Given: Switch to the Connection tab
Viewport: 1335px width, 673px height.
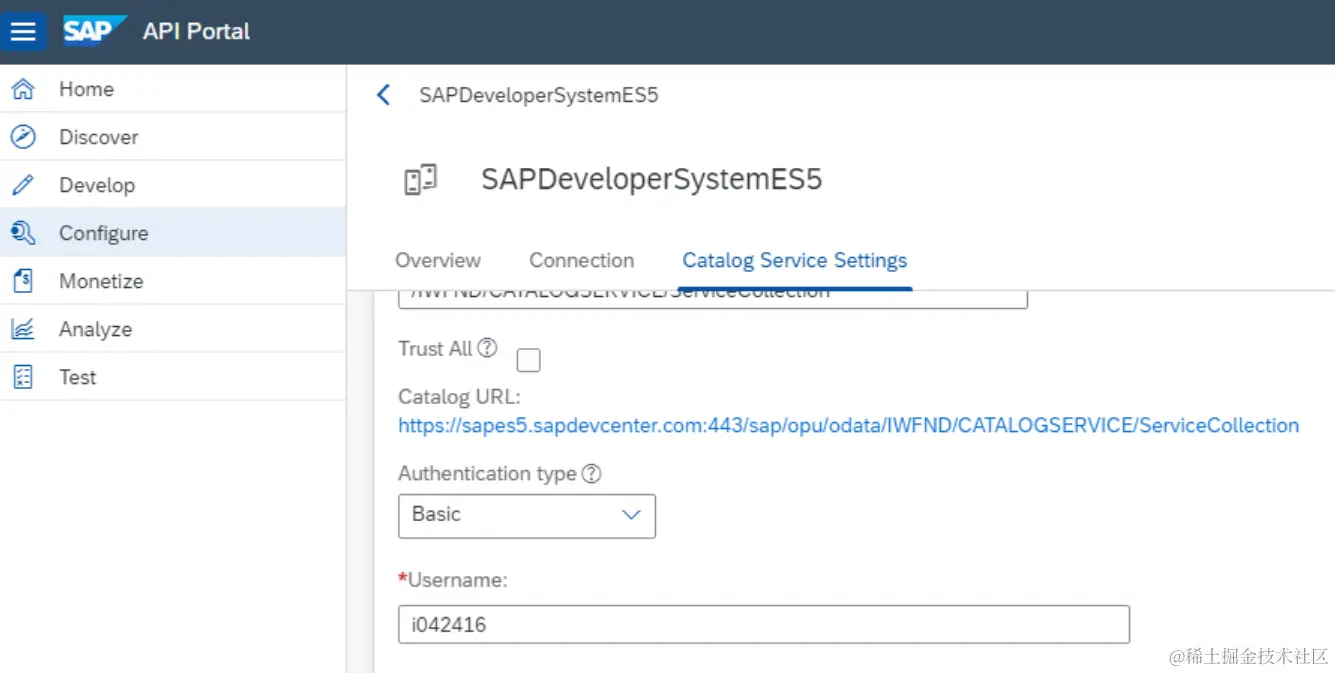Looking at the screenshot, I should click(x=581, y=260).
